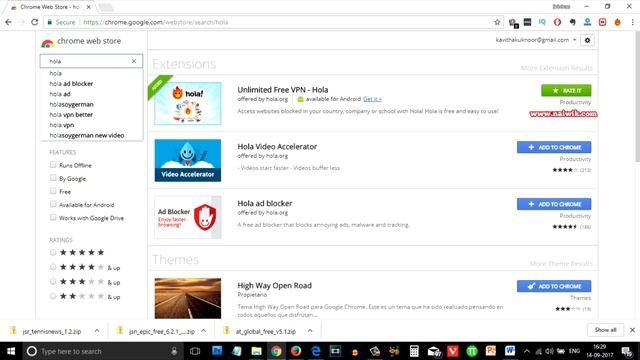Screen dimensions: 640x360
Task: Open the Hola Video Accelerator thumbnail
Action: point(188,160)
